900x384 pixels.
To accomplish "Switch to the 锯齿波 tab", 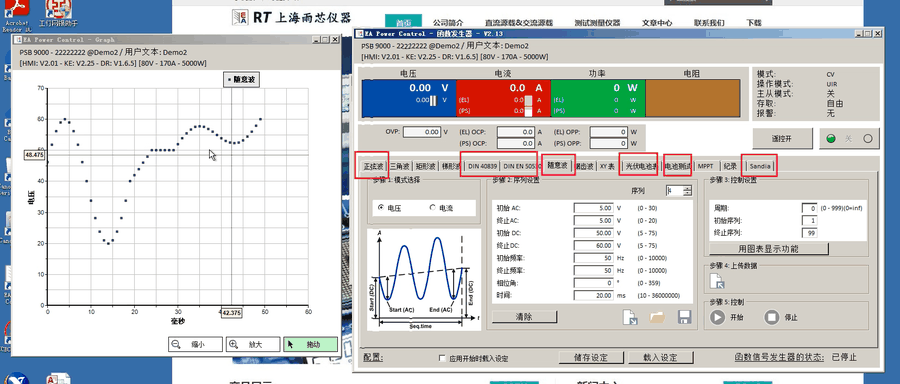I will point(585,166).
